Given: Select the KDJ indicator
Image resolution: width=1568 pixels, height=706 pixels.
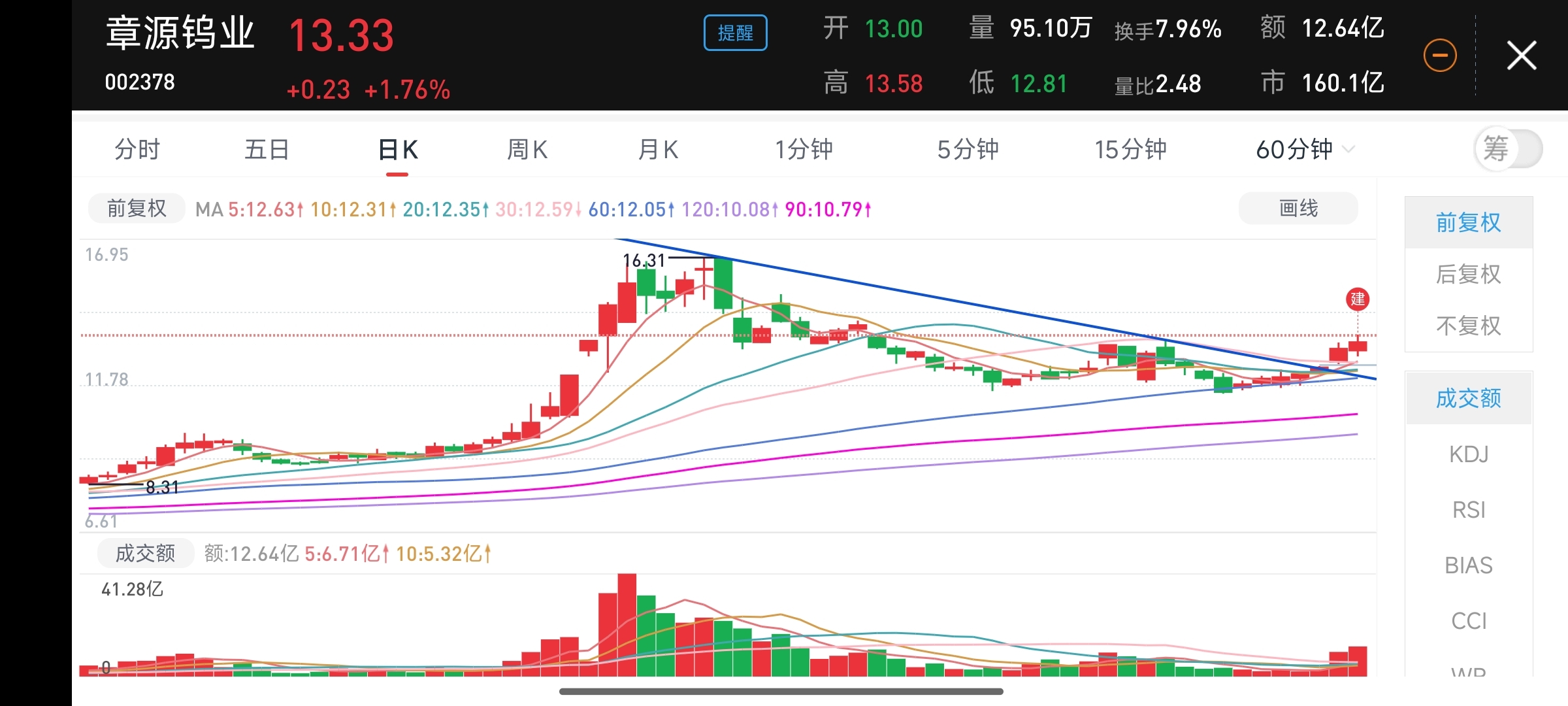Looking at the screenshot, I should click(1468, 454).
